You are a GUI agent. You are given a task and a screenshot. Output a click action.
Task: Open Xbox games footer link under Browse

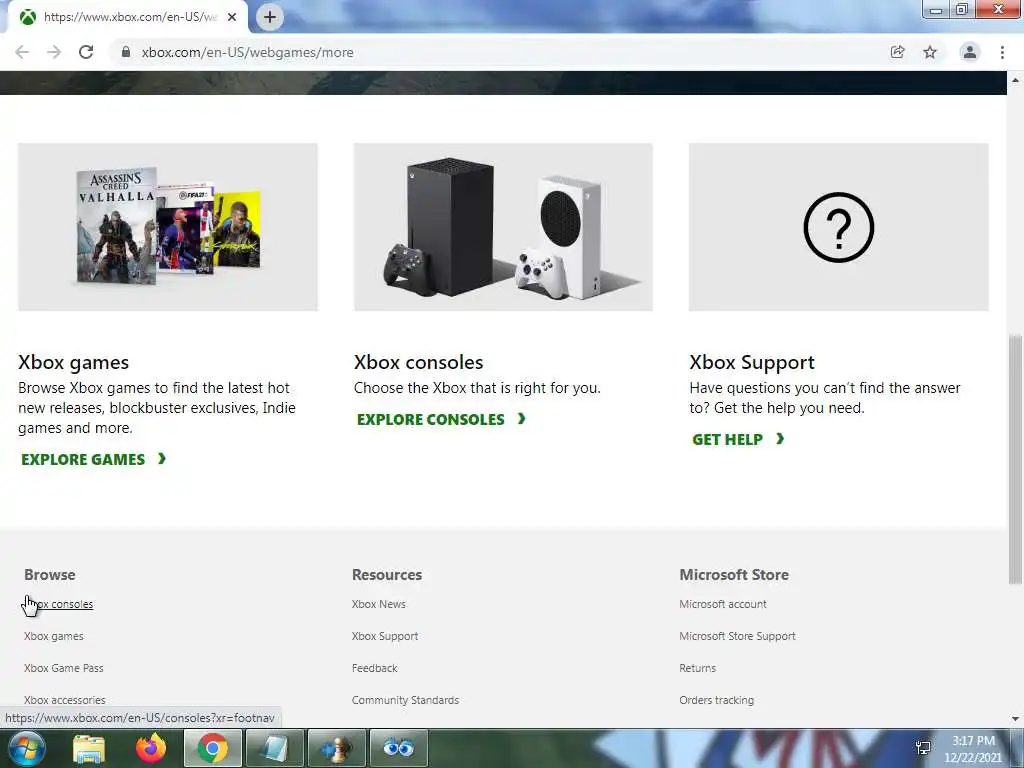54,636
